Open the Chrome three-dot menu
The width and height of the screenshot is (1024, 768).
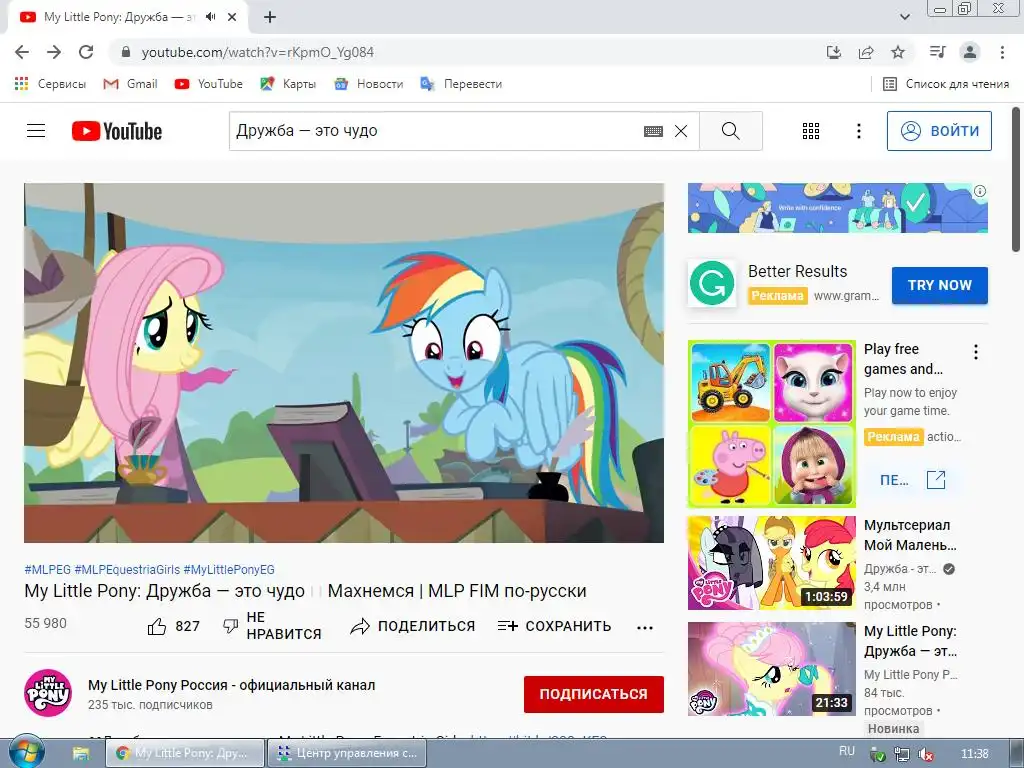click(x=1002, y=52)
